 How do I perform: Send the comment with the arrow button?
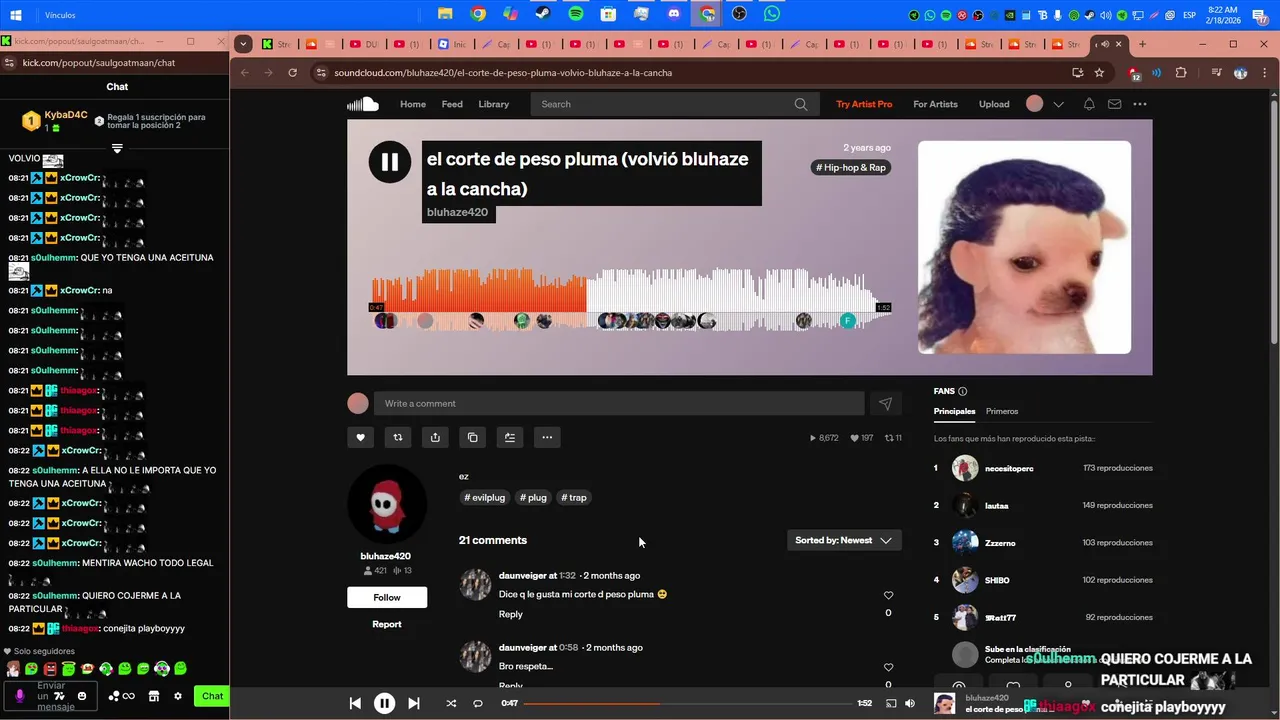coord(885,404)
